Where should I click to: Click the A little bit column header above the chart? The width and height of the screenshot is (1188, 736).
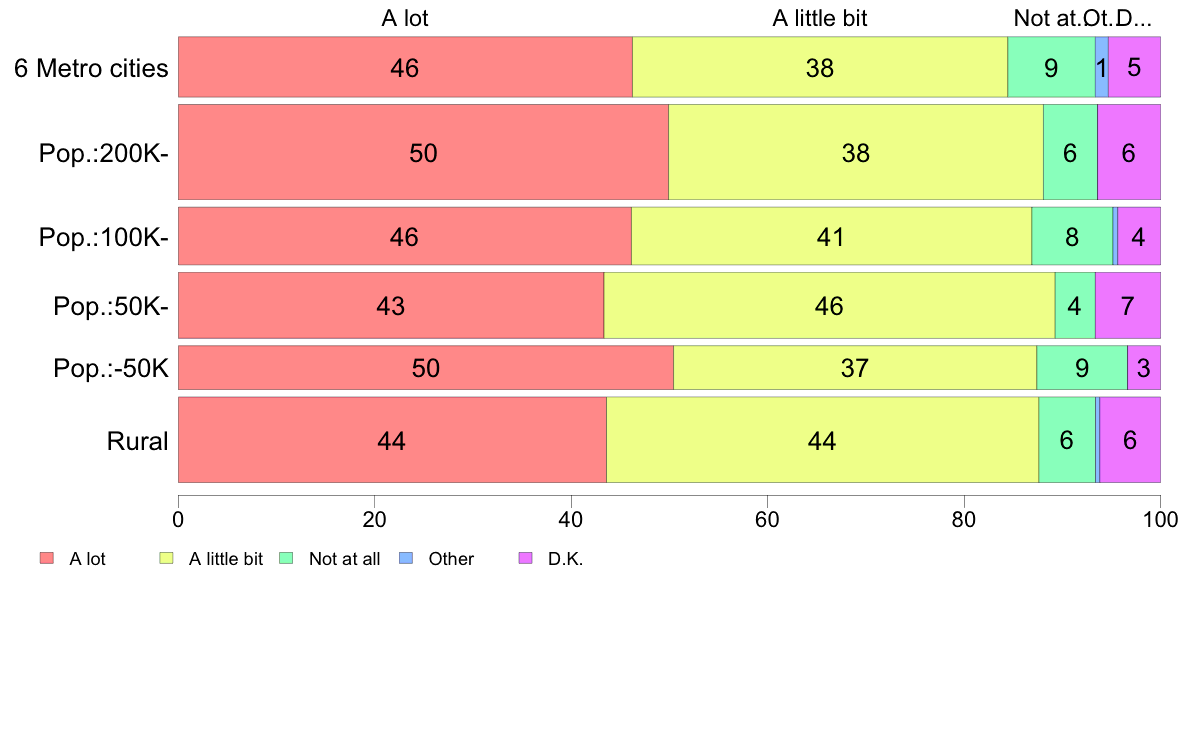[x=820, y=18]
